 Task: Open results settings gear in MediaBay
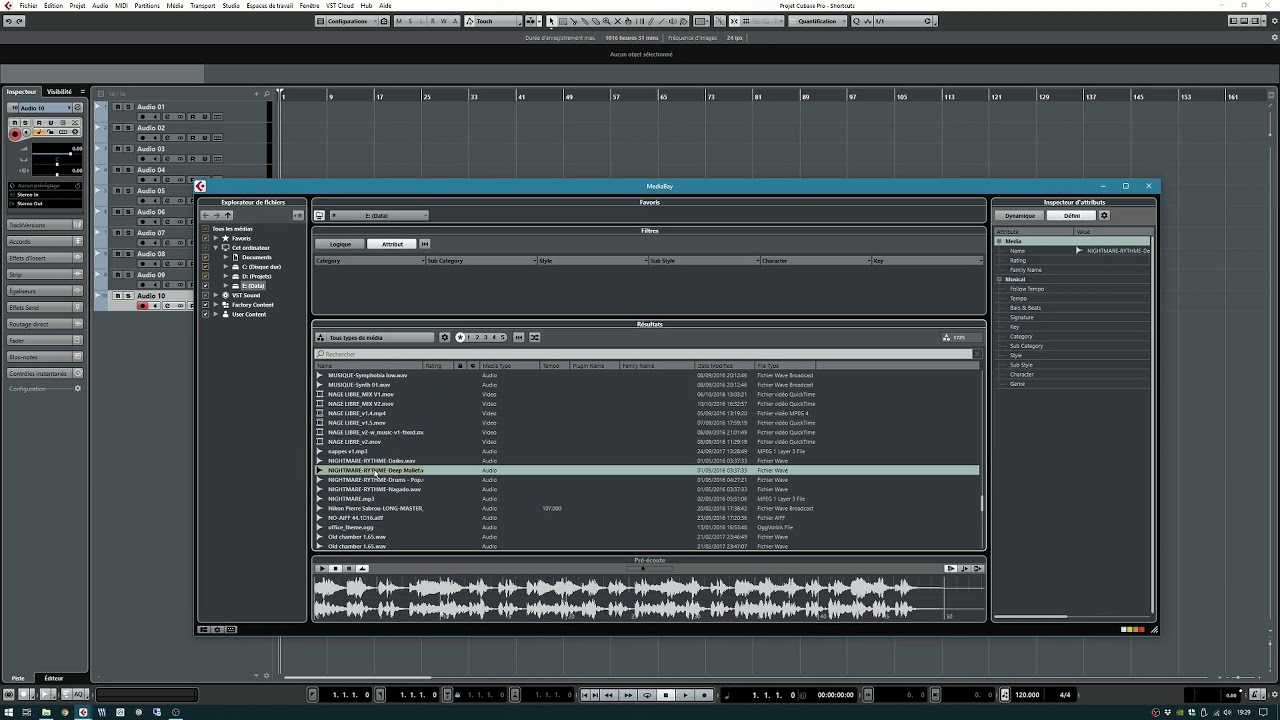pos(445,338)
